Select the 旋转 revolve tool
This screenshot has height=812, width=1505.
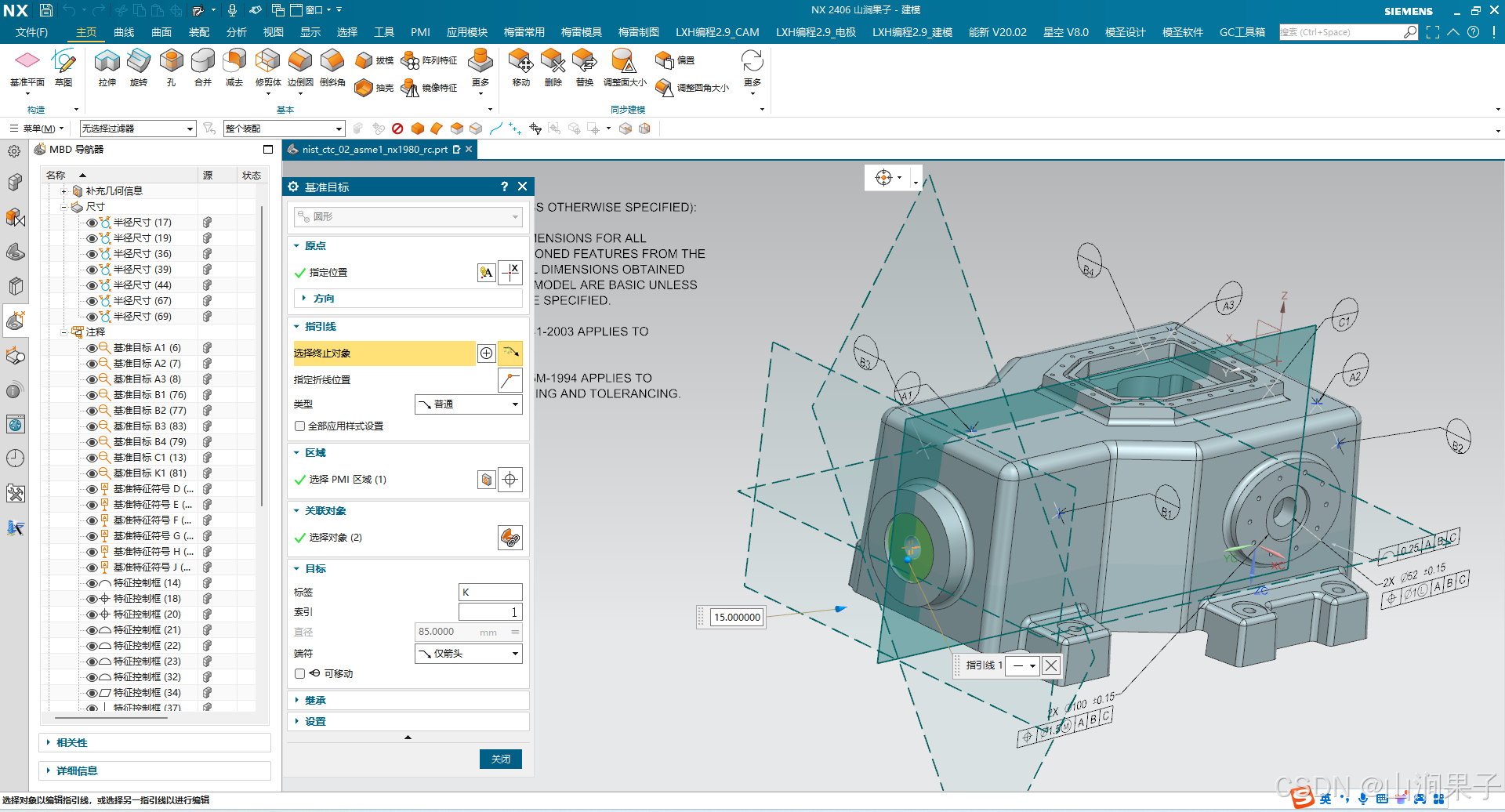[139, 67]
